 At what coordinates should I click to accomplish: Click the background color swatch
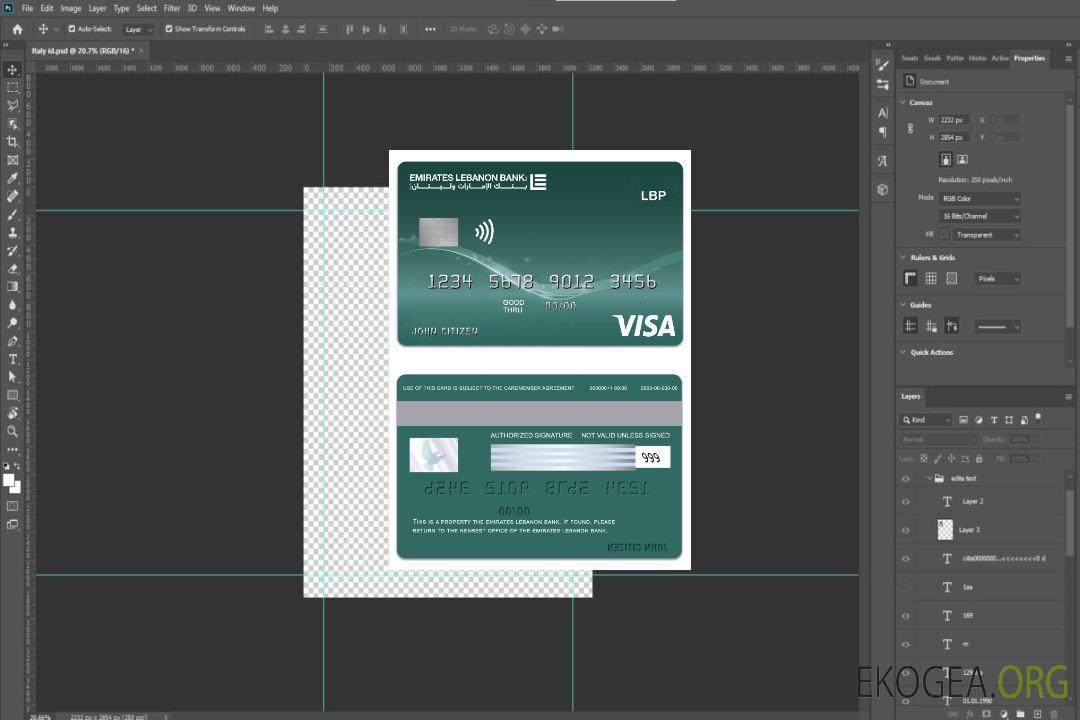tap(16, 487)
